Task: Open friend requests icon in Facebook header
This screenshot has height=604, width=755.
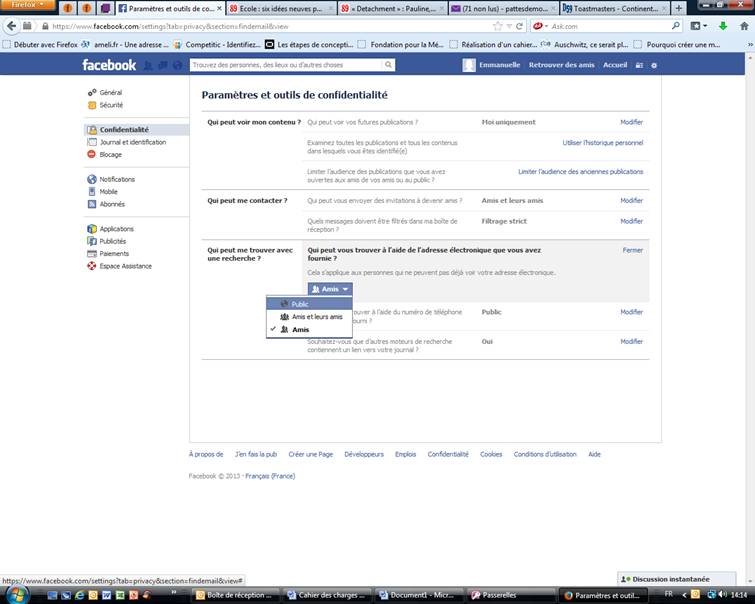Action: click(x=148, y=65)
